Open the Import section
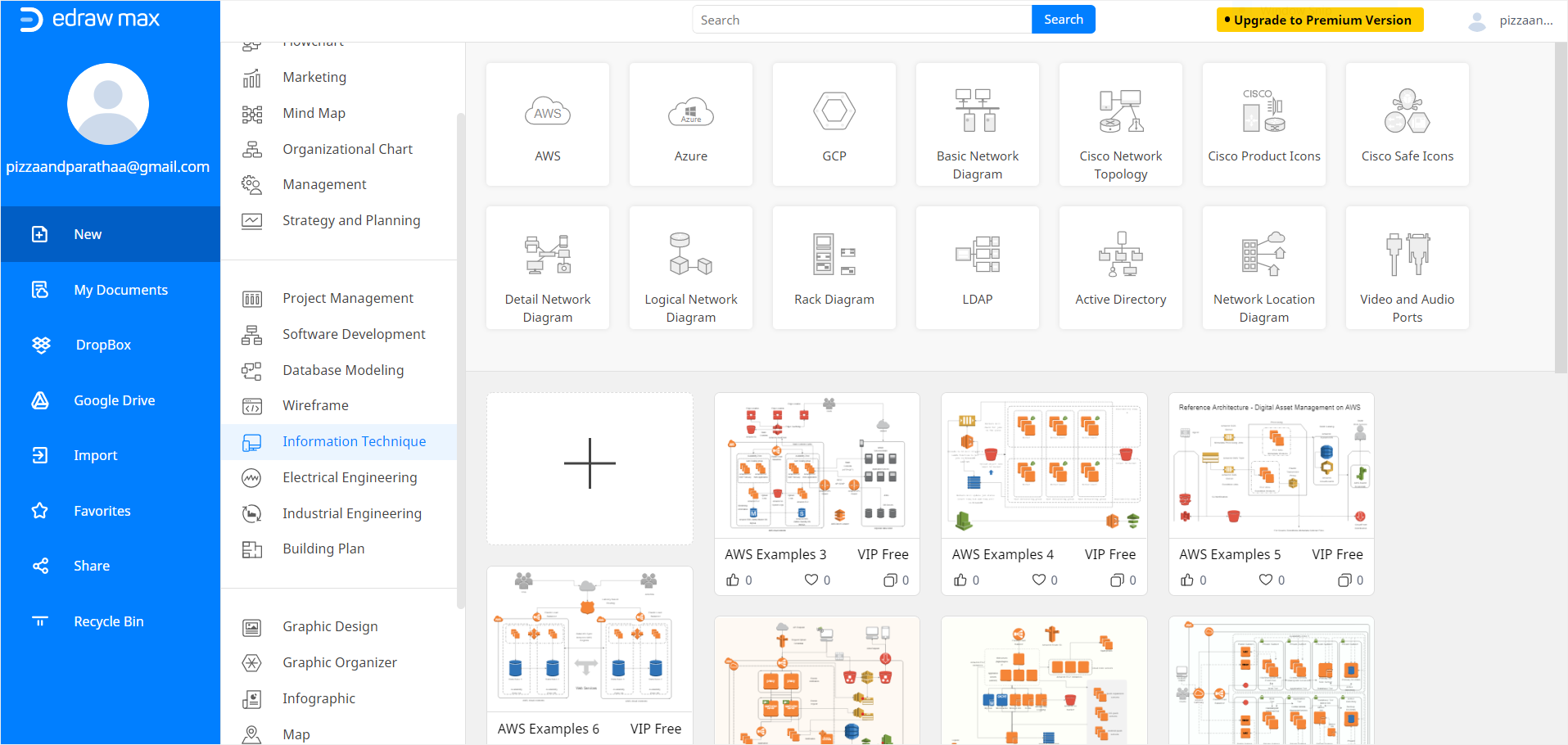Image resolution: width=1568 pixels, height=745 pixels. tap(111, 455)
